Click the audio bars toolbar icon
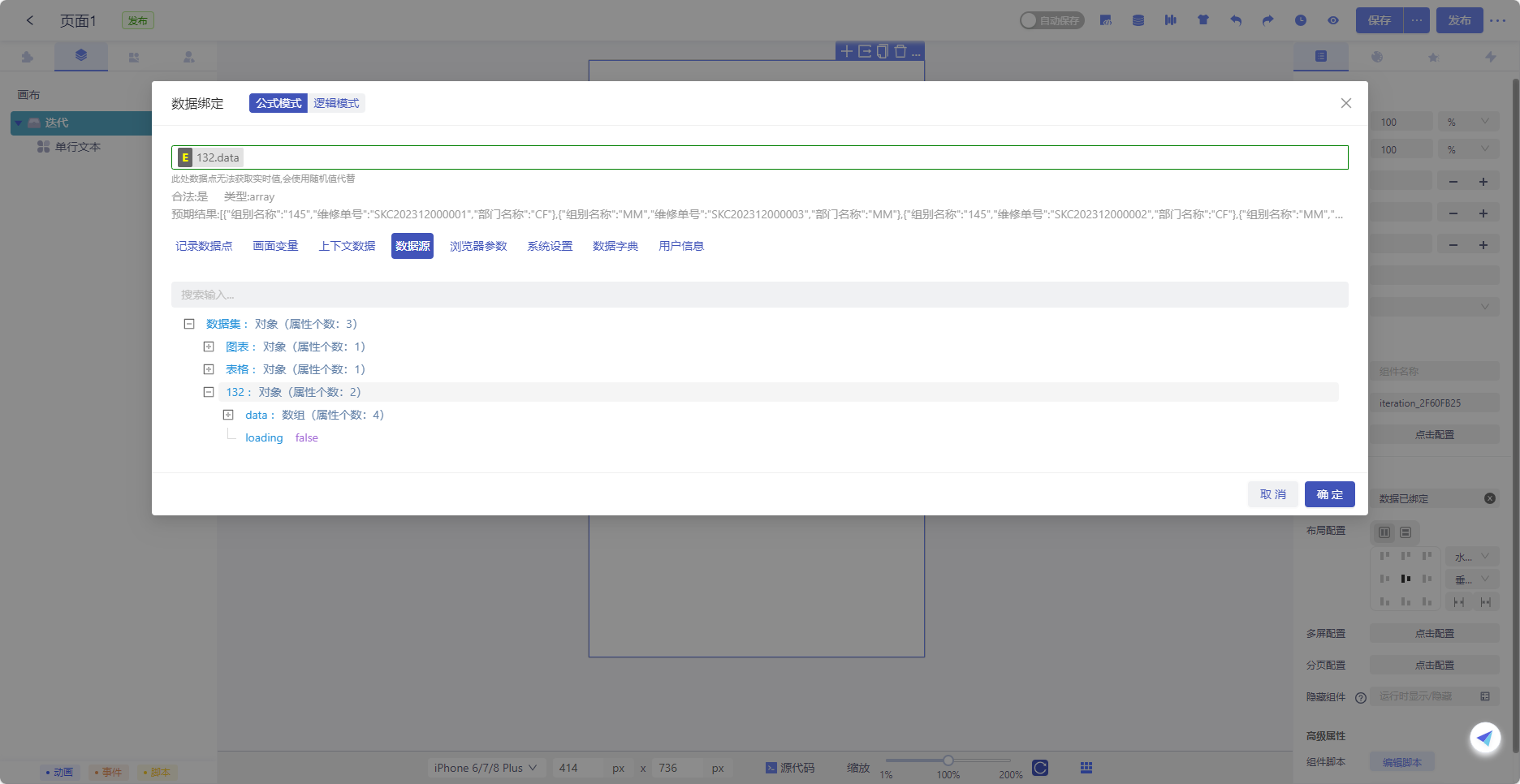This screenshot has width=1520, height=784. [1171, 20]
